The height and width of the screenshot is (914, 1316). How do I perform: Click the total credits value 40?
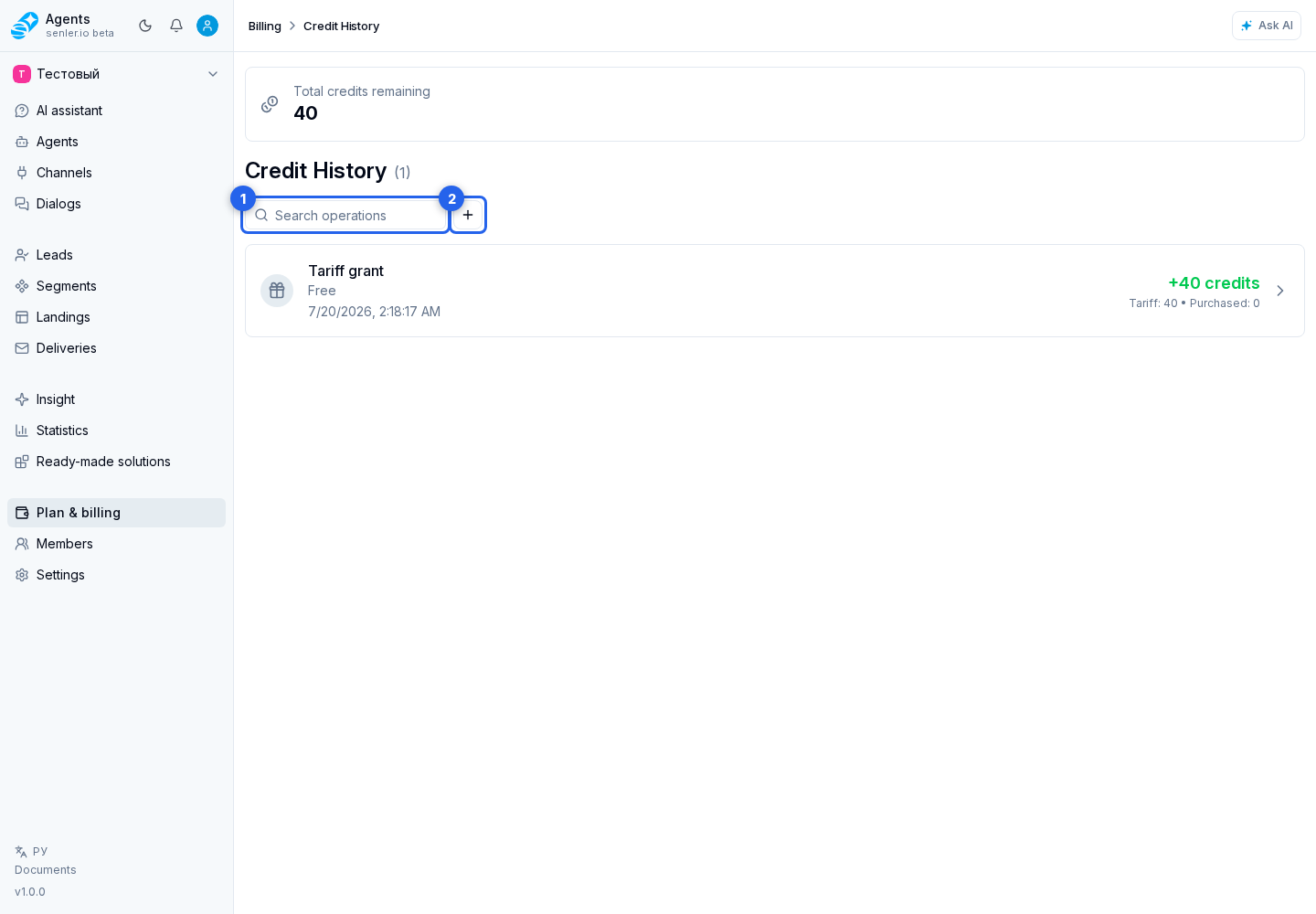[x=305, y=113]
